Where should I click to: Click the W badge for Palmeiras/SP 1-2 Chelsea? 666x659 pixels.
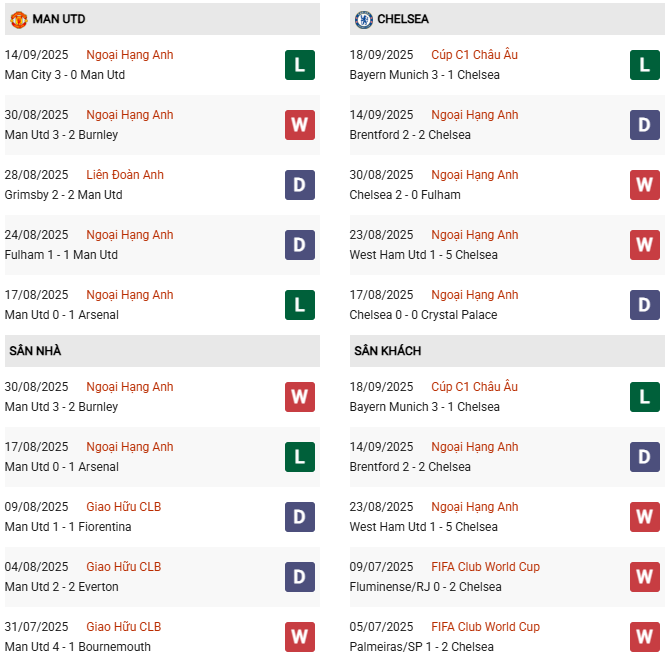point(645,637)
